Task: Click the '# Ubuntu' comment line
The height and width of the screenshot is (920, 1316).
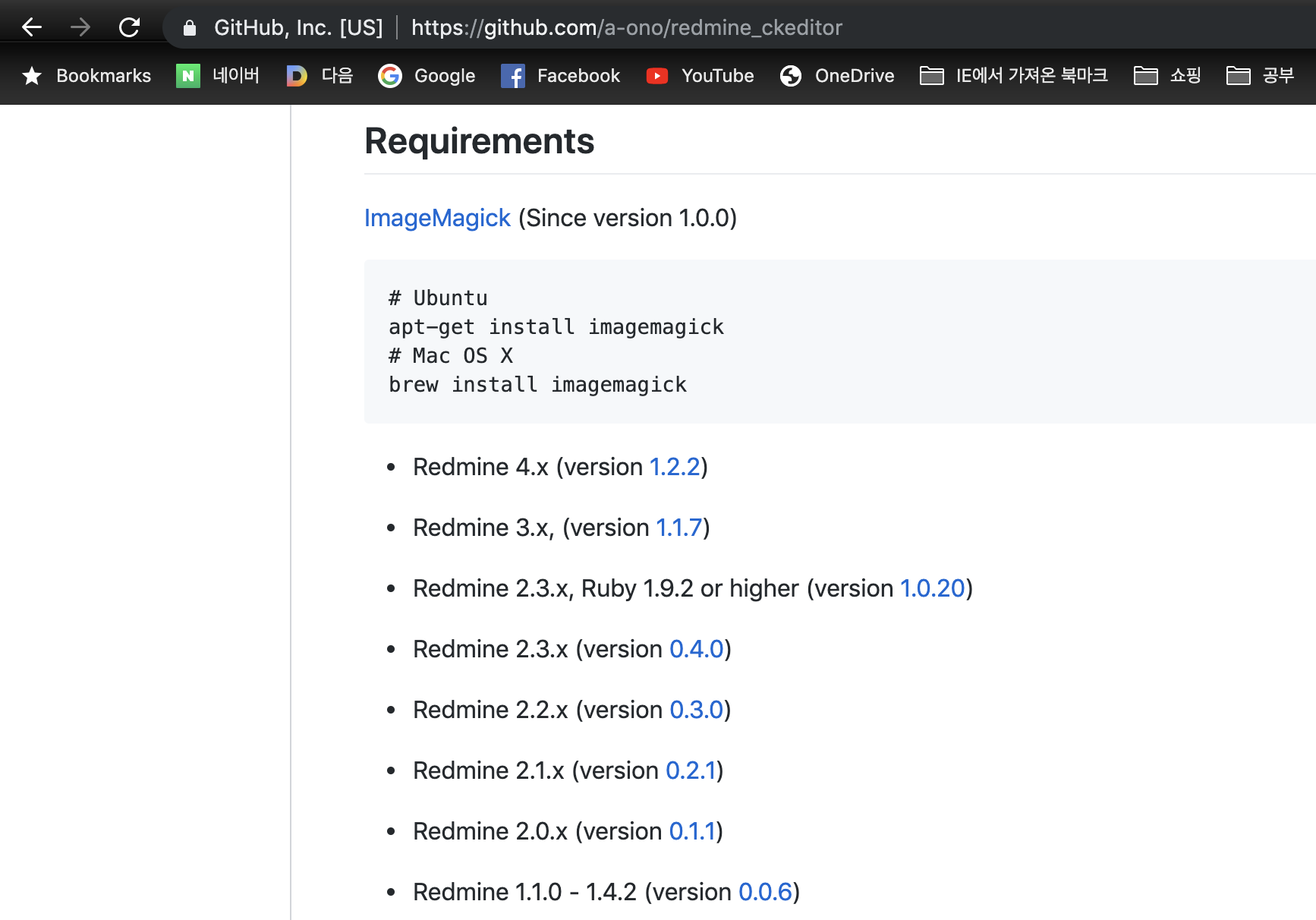Action: click(438, 298)
